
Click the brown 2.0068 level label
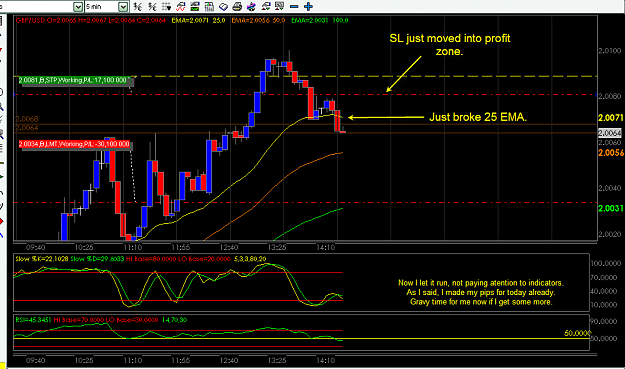click(27, 119)
